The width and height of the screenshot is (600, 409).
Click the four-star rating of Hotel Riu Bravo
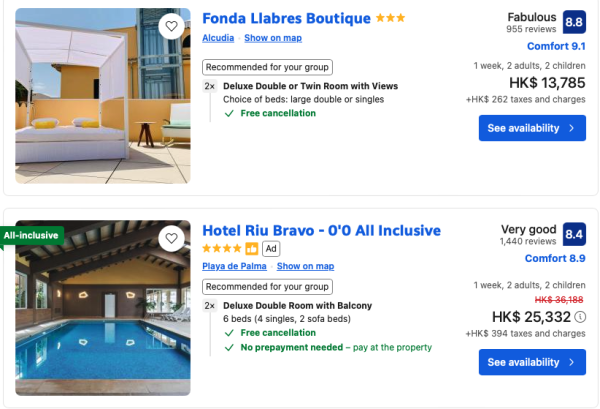pos(222,249)
